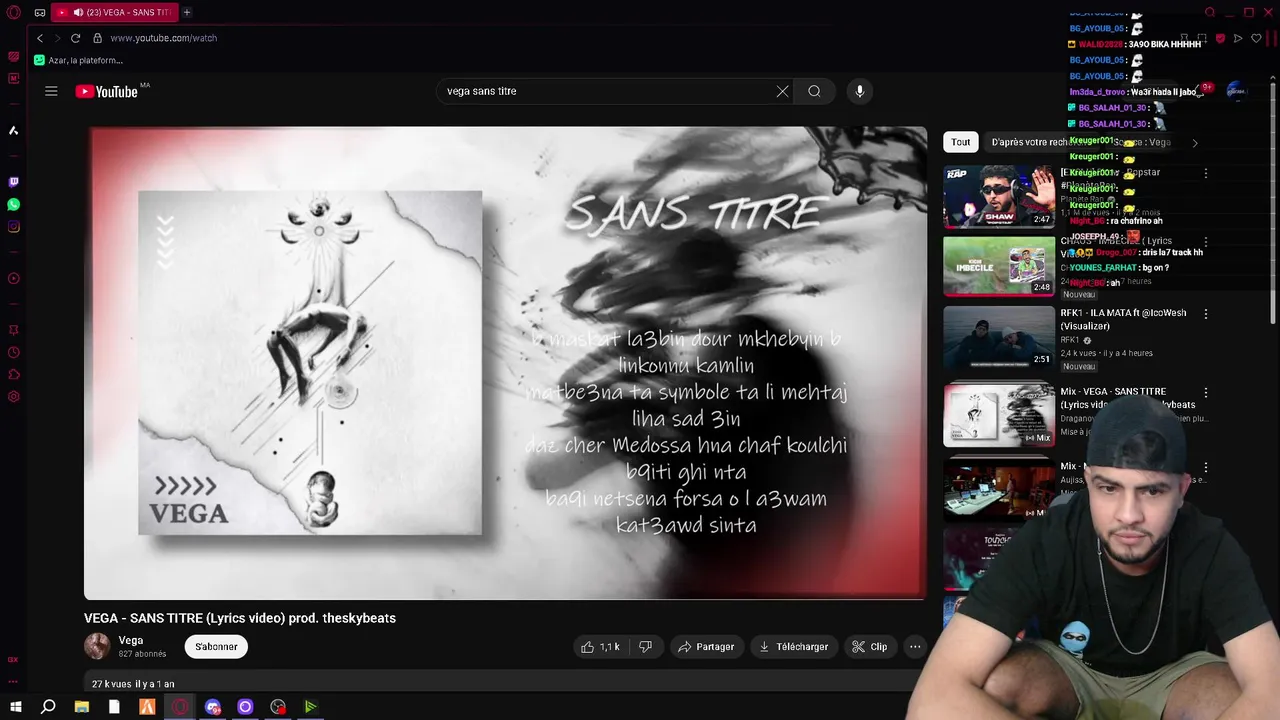Open Windows taskbar search
The height and width of the screenshot is (720, 1280).
click(x=48, y=707)
